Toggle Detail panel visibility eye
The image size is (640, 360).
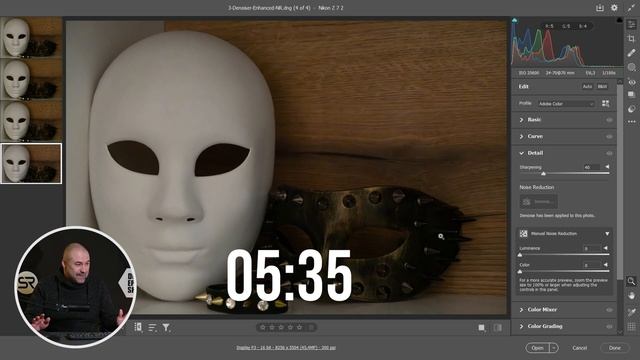[609, 153]
